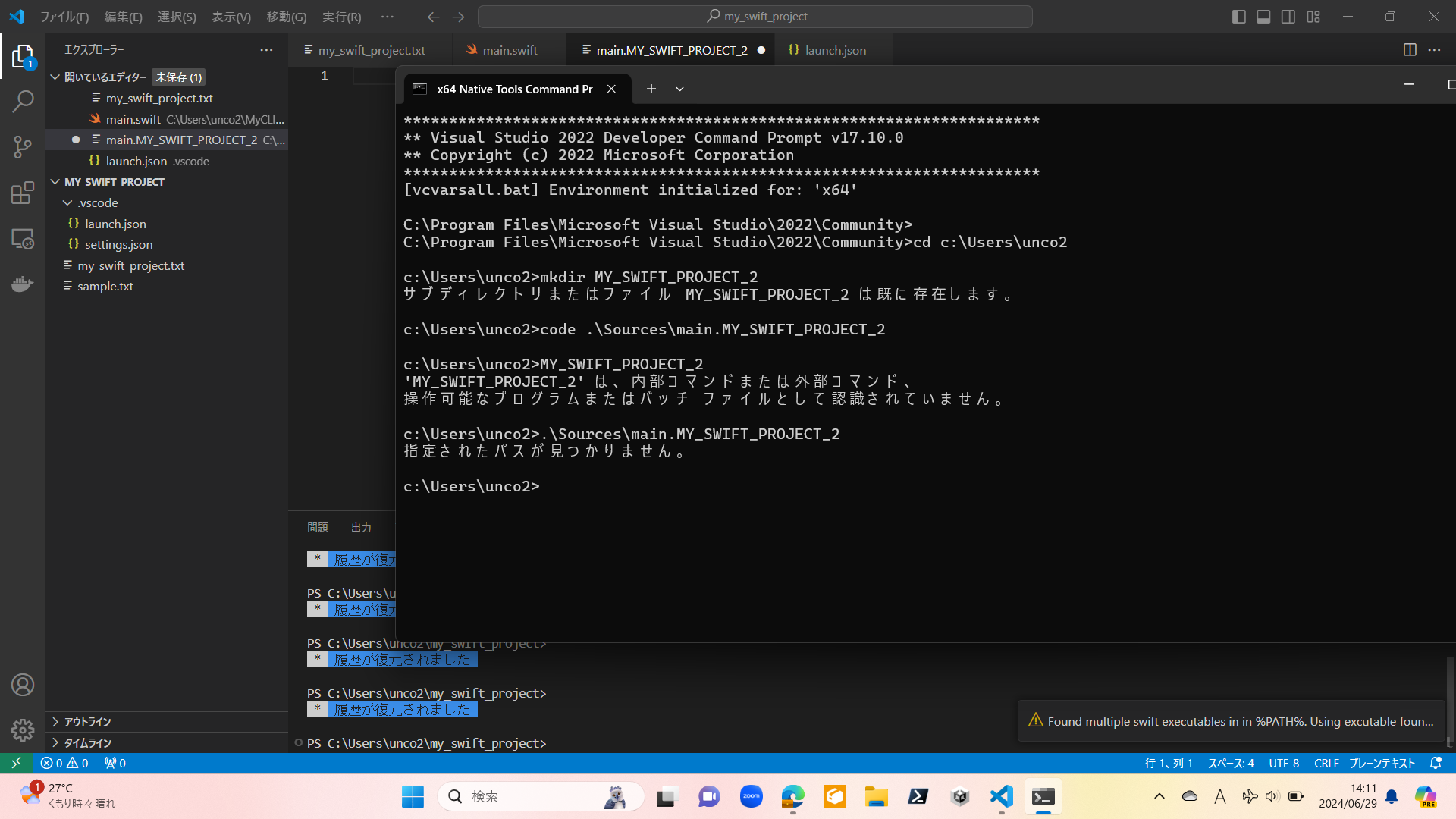Change indentation spaces setting in status bar

[x=1231, y=763]
